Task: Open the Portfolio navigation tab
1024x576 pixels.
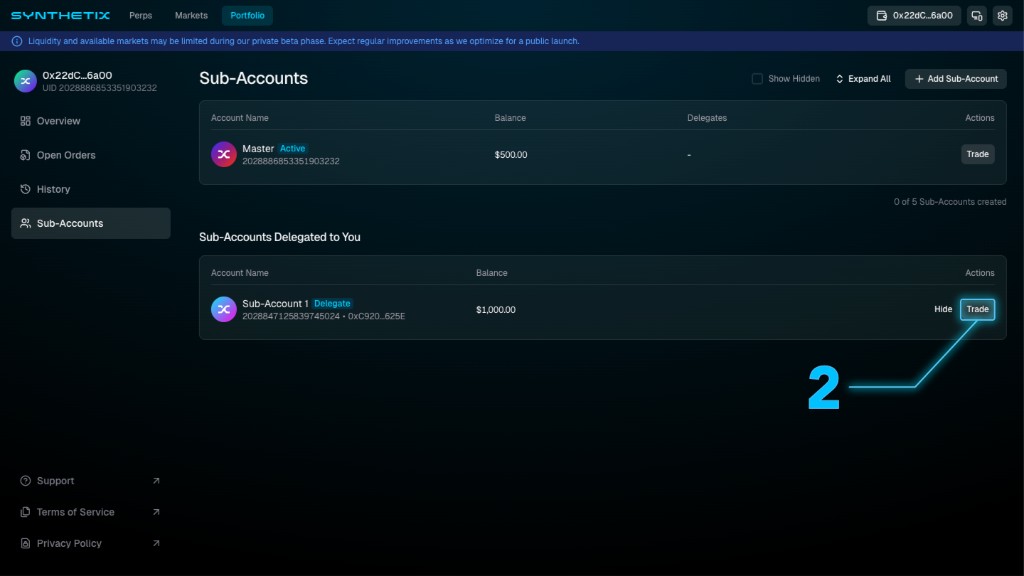Action: [x=246, y=15]
